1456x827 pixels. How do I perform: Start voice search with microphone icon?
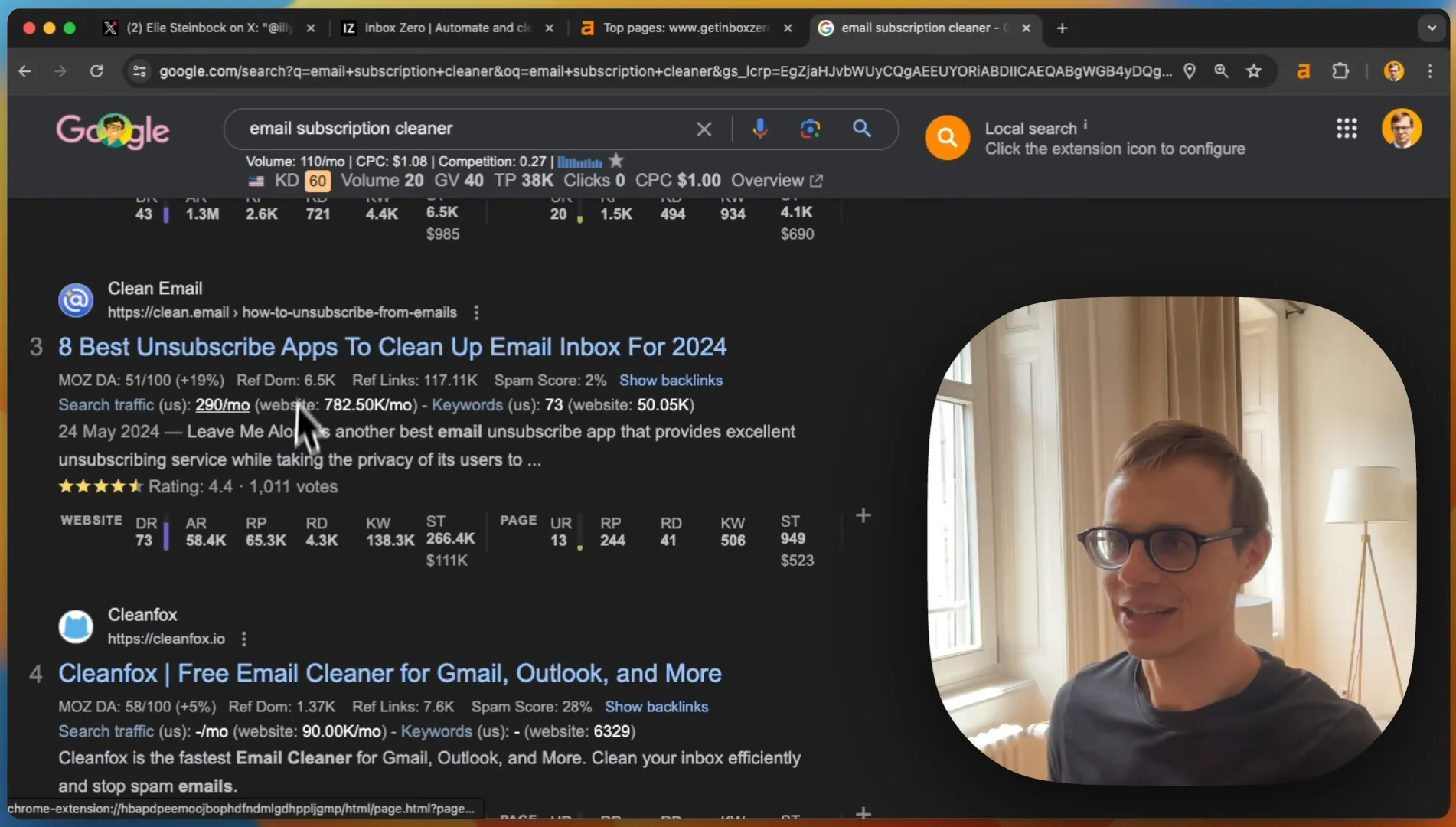coord(759,129)
